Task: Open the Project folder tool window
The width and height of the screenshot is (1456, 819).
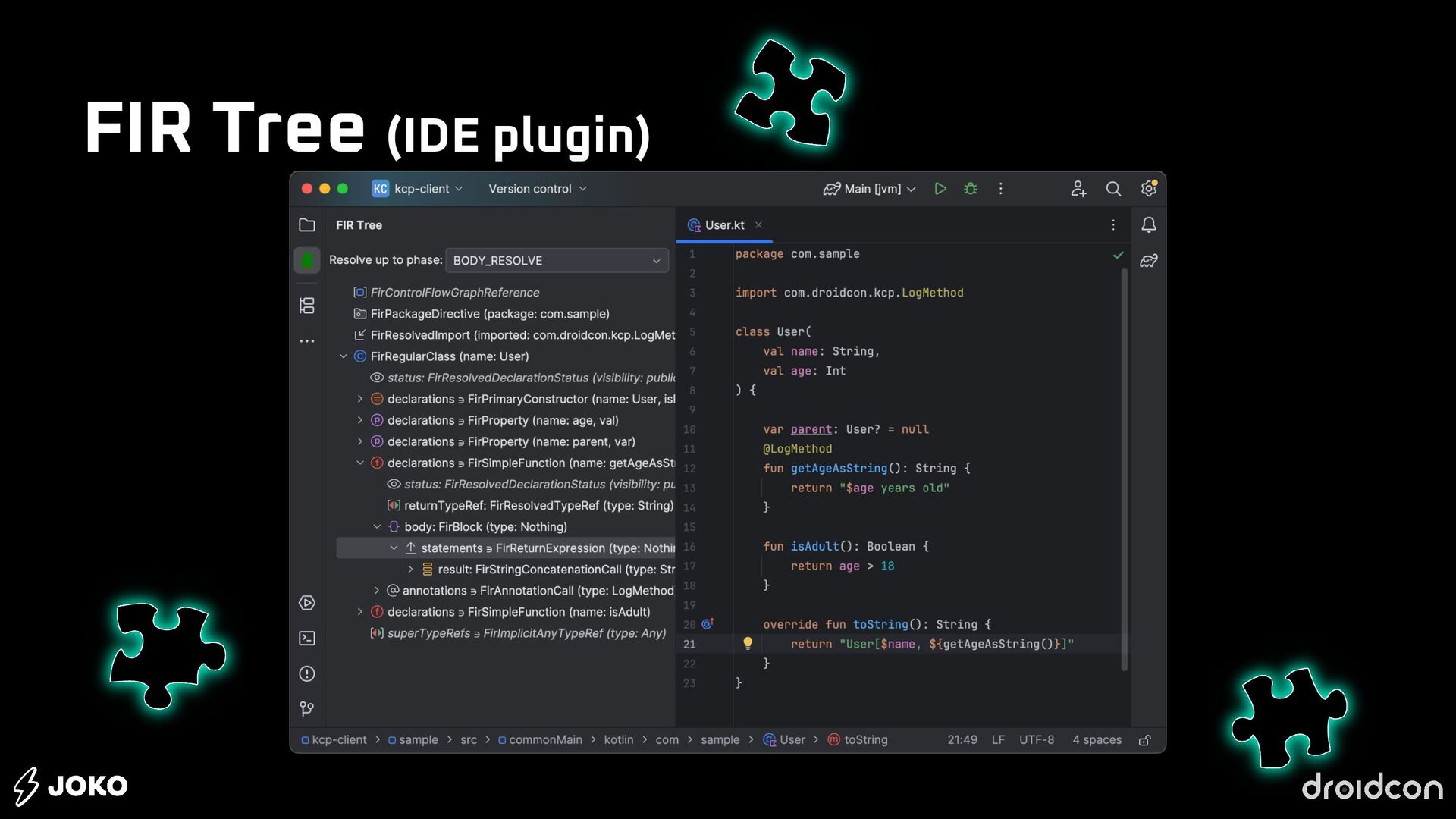Action: point(307,225)
